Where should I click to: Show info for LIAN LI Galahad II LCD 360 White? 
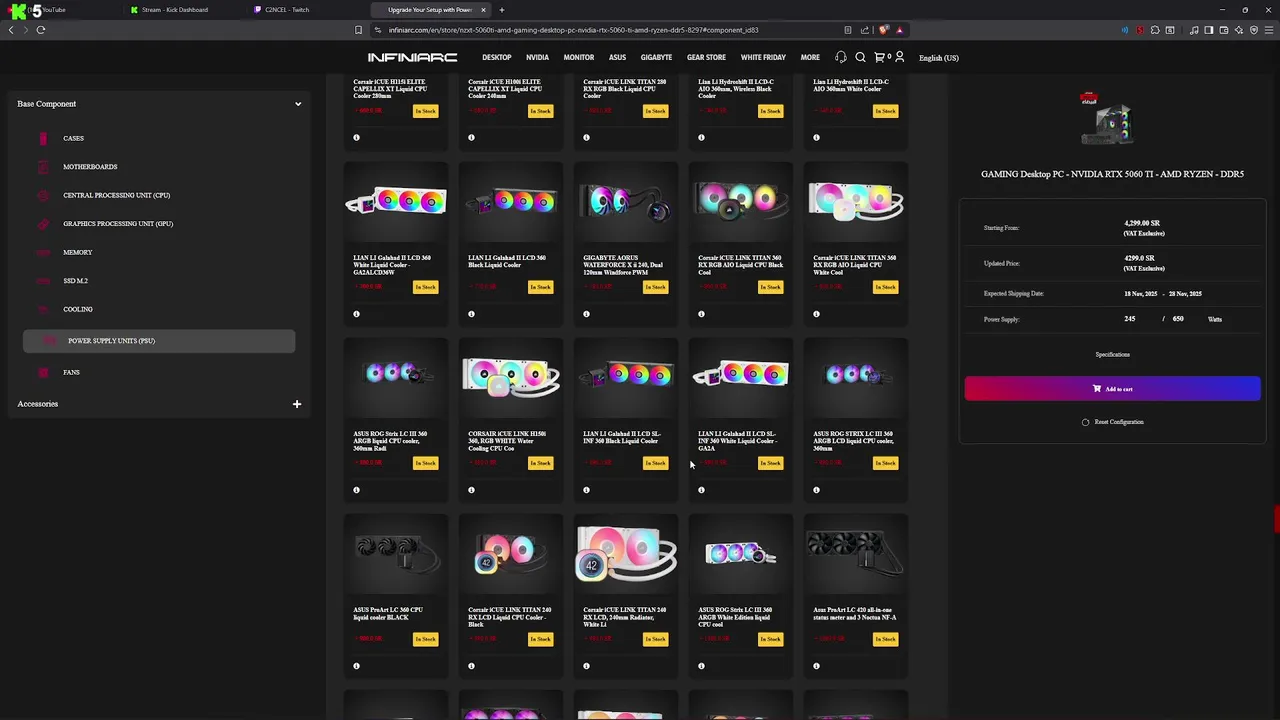coord(356,314)
